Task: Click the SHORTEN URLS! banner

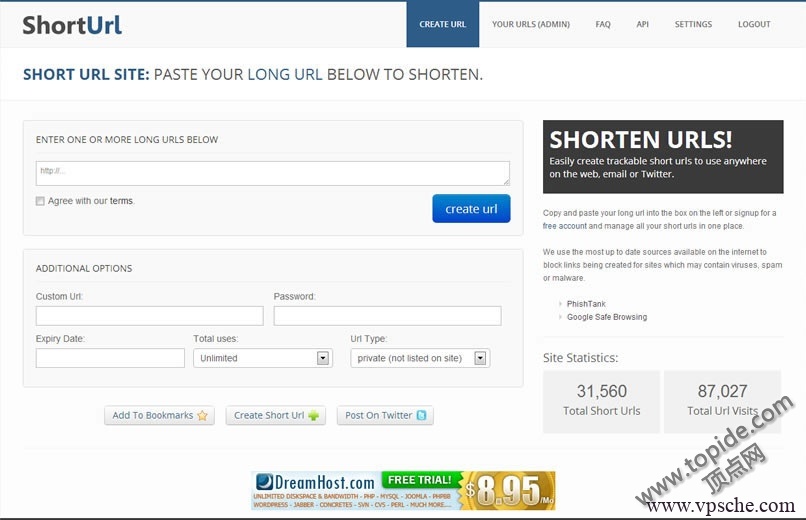Action: click(x=663, y=157)
